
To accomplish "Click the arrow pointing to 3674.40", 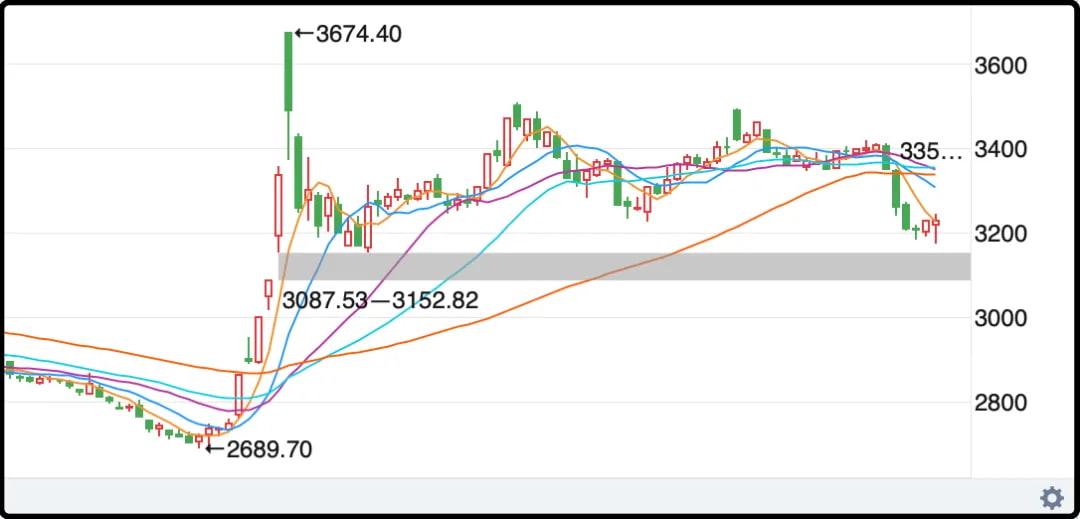I will [304, 33].
